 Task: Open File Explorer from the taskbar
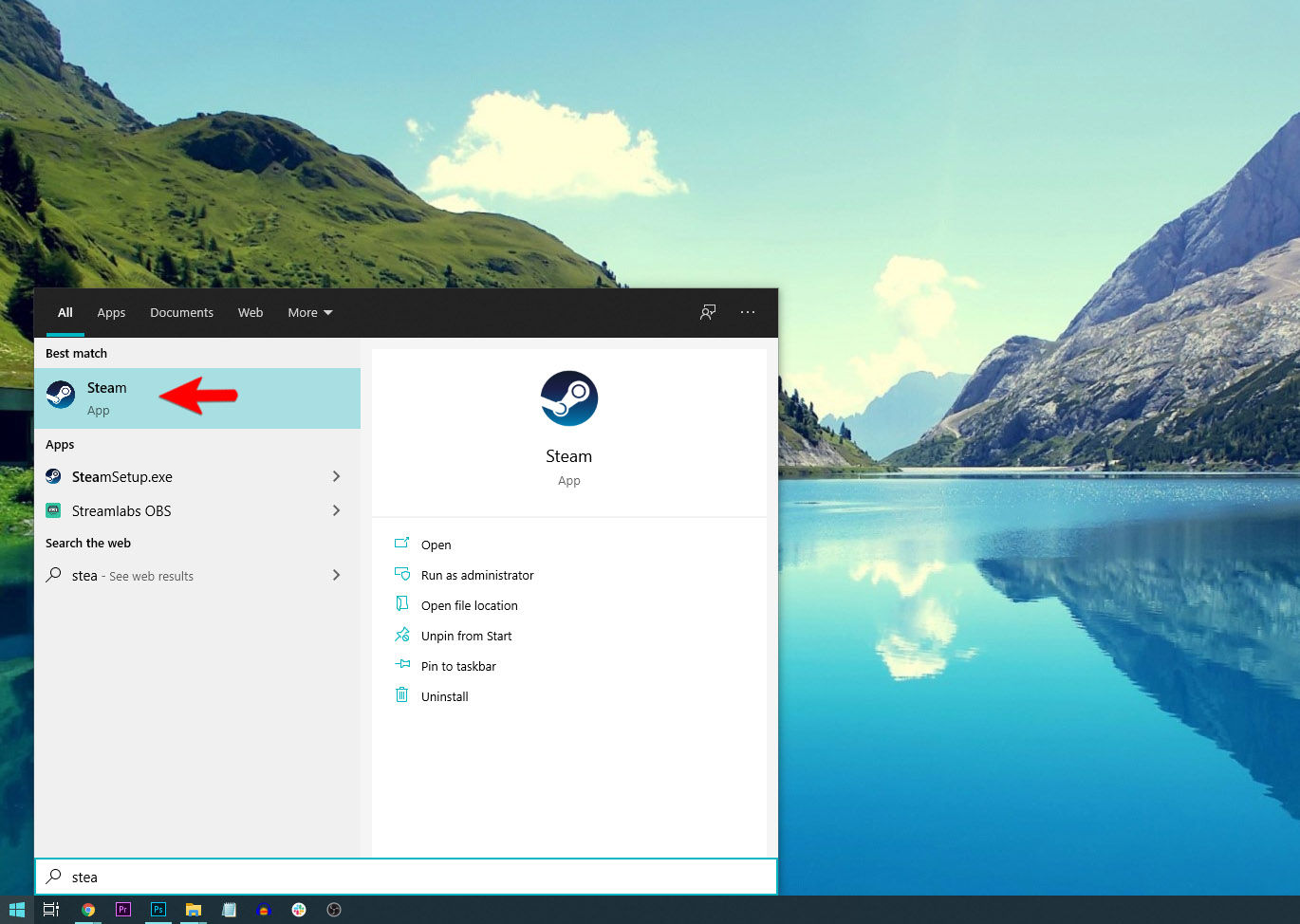tap(194, 910)
